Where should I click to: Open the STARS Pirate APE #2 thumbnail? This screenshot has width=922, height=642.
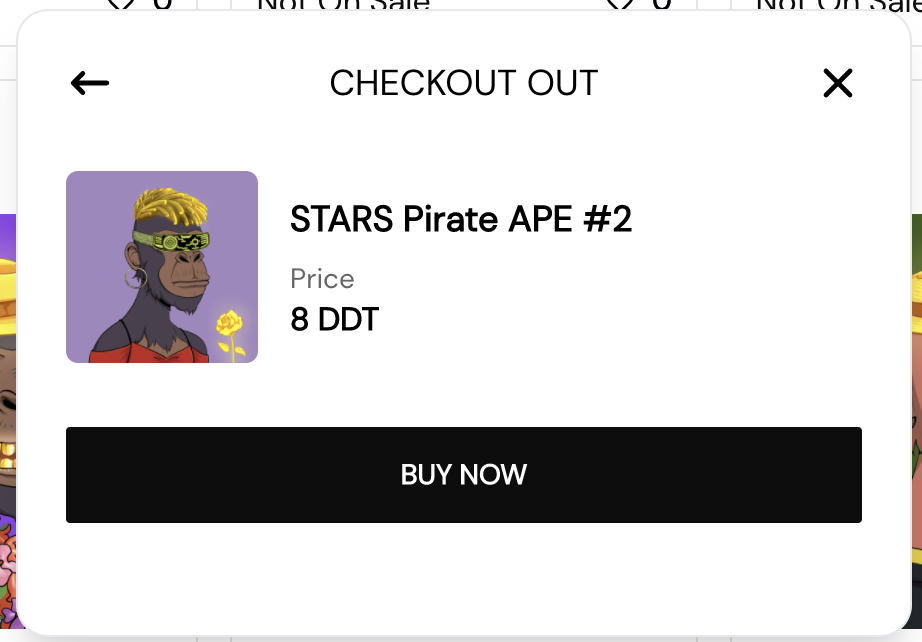162,267
